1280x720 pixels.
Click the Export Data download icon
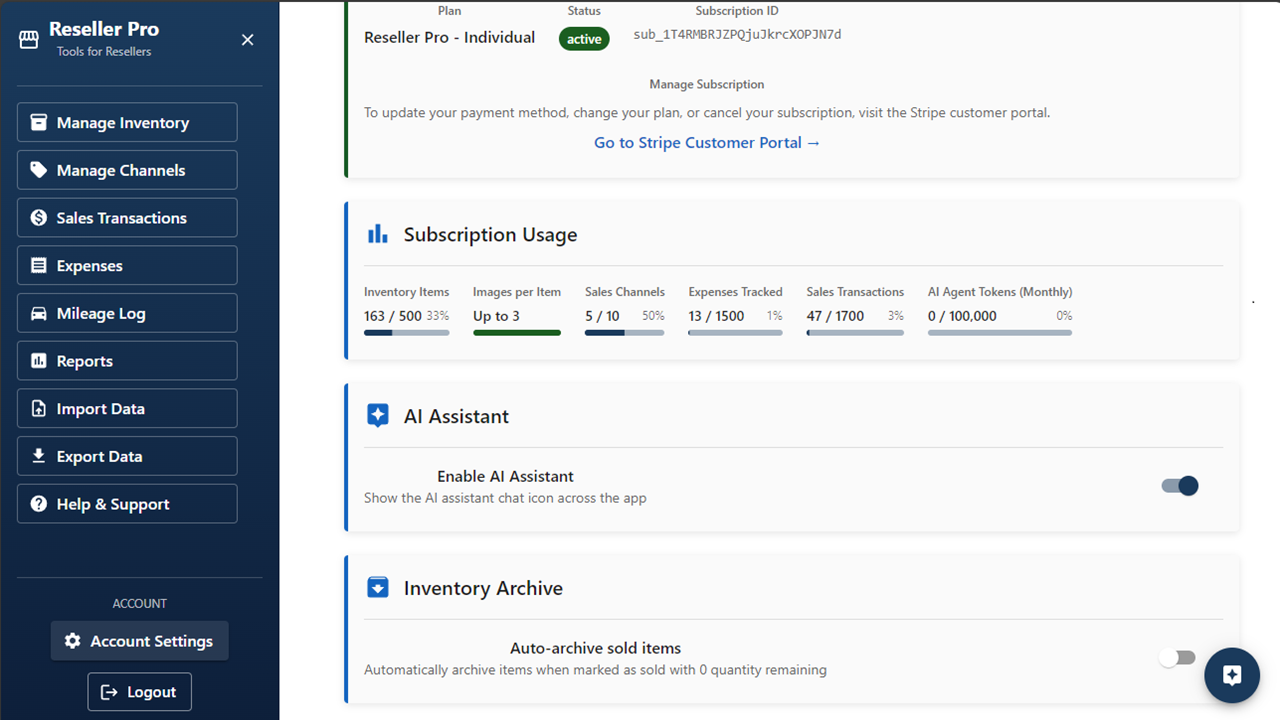tap(39, 456)
